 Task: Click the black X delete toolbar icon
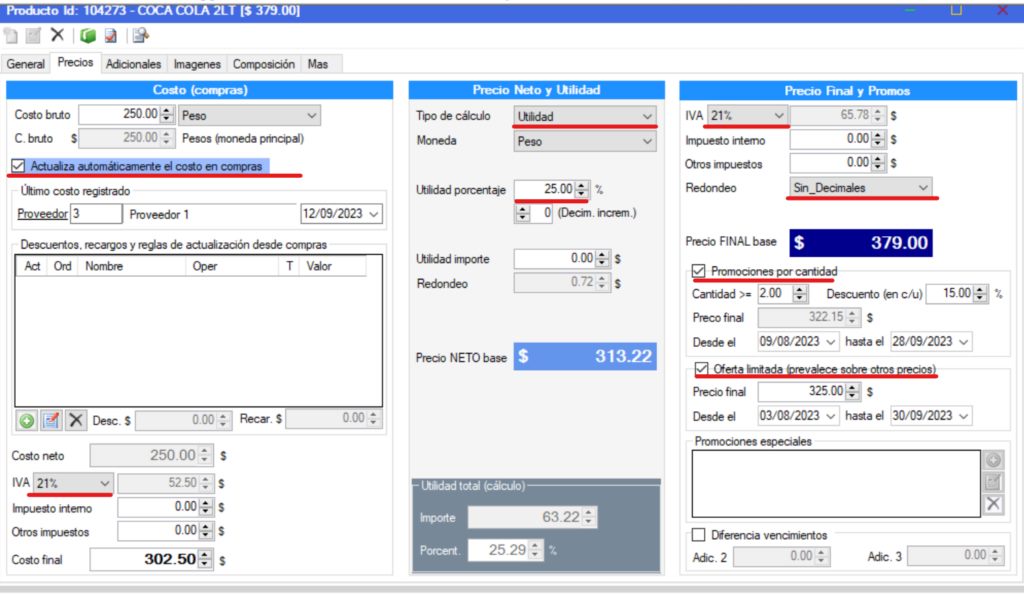tap(57, 35)
